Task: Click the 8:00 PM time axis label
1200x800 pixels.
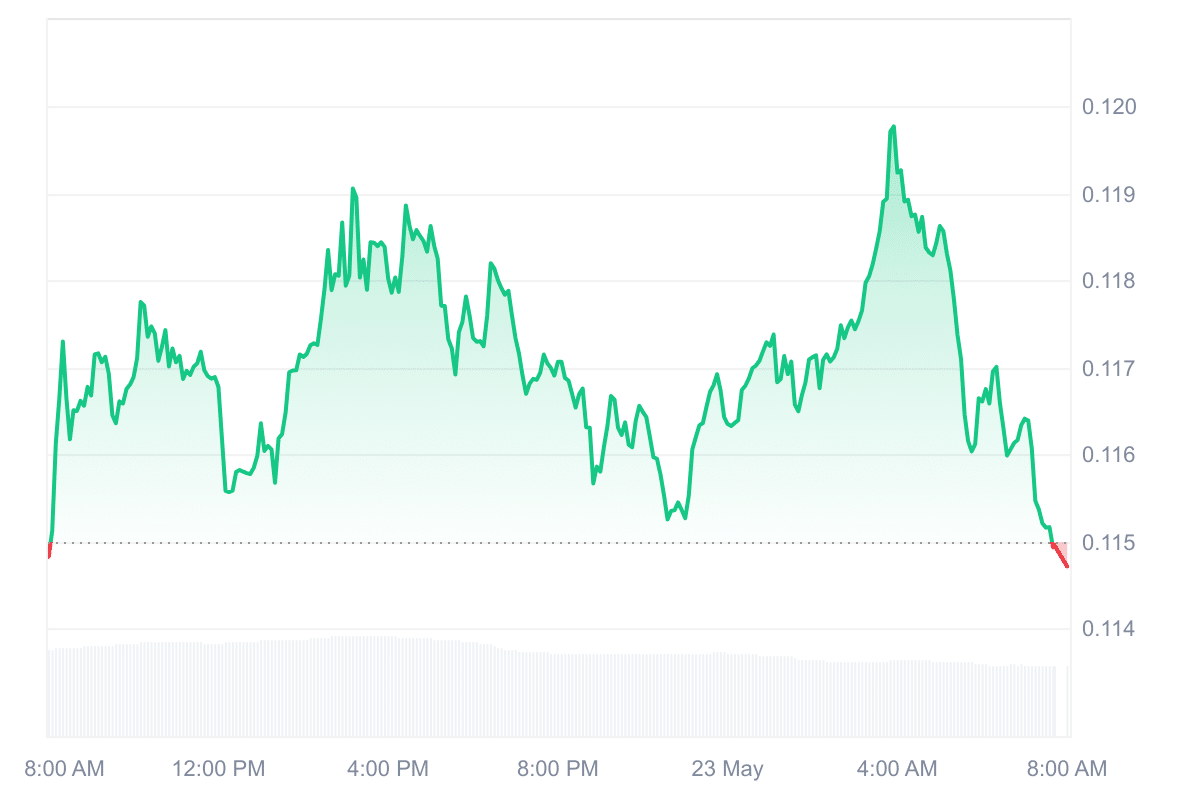Action: click(x=556, y=768)
